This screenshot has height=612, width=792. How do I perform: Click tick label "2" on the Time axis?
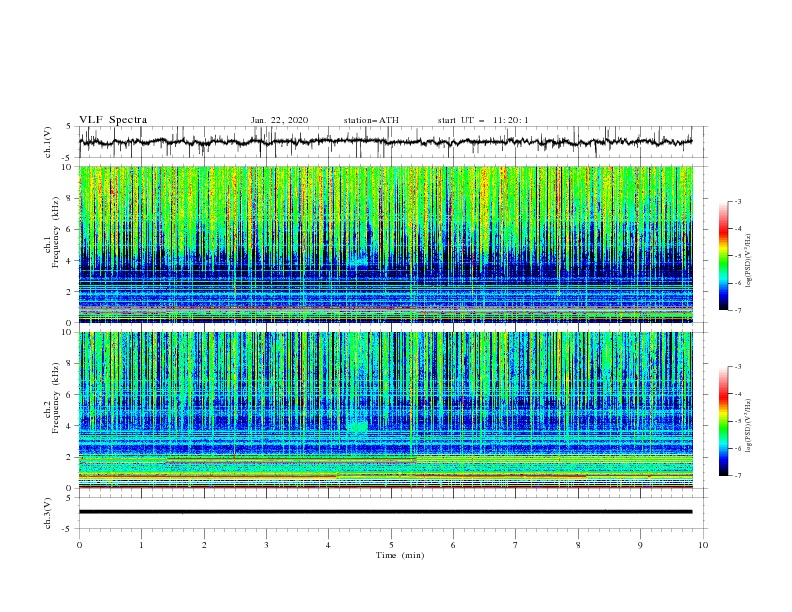(x=204, y=545)
